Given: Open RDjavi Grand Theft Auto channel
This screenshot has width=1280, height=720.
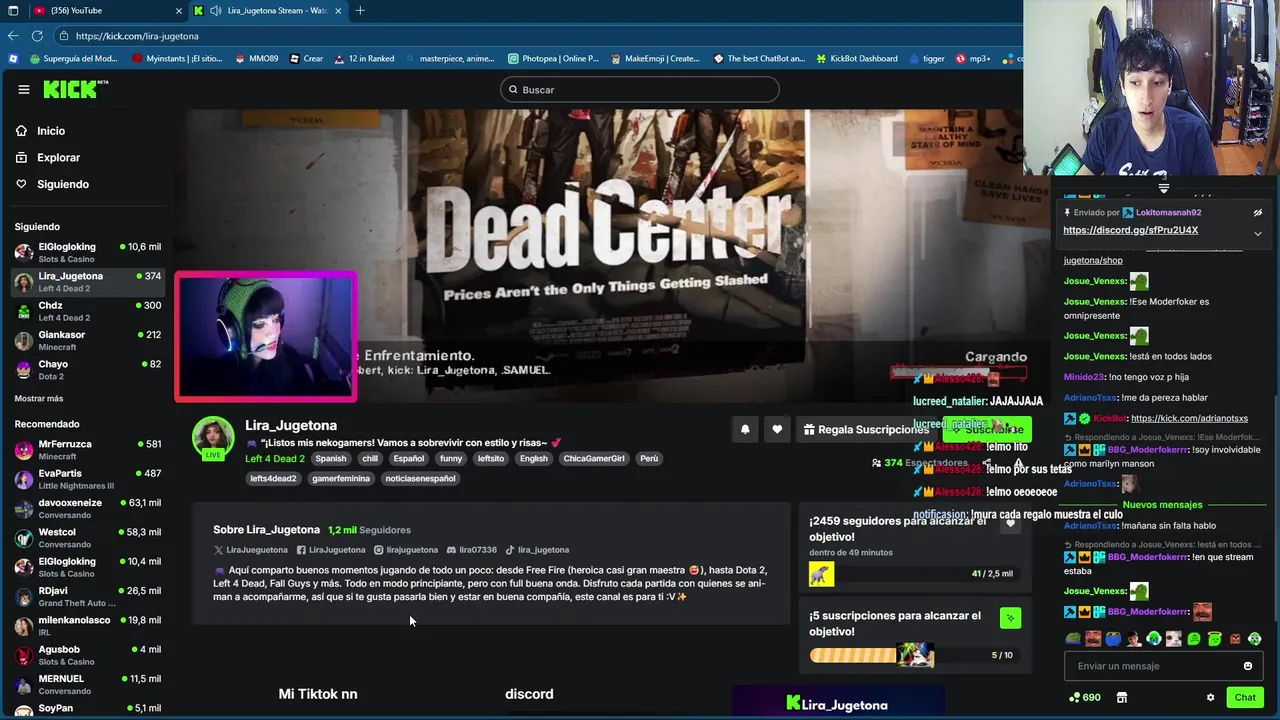Looking at the screenshot, I should [88, 596].
